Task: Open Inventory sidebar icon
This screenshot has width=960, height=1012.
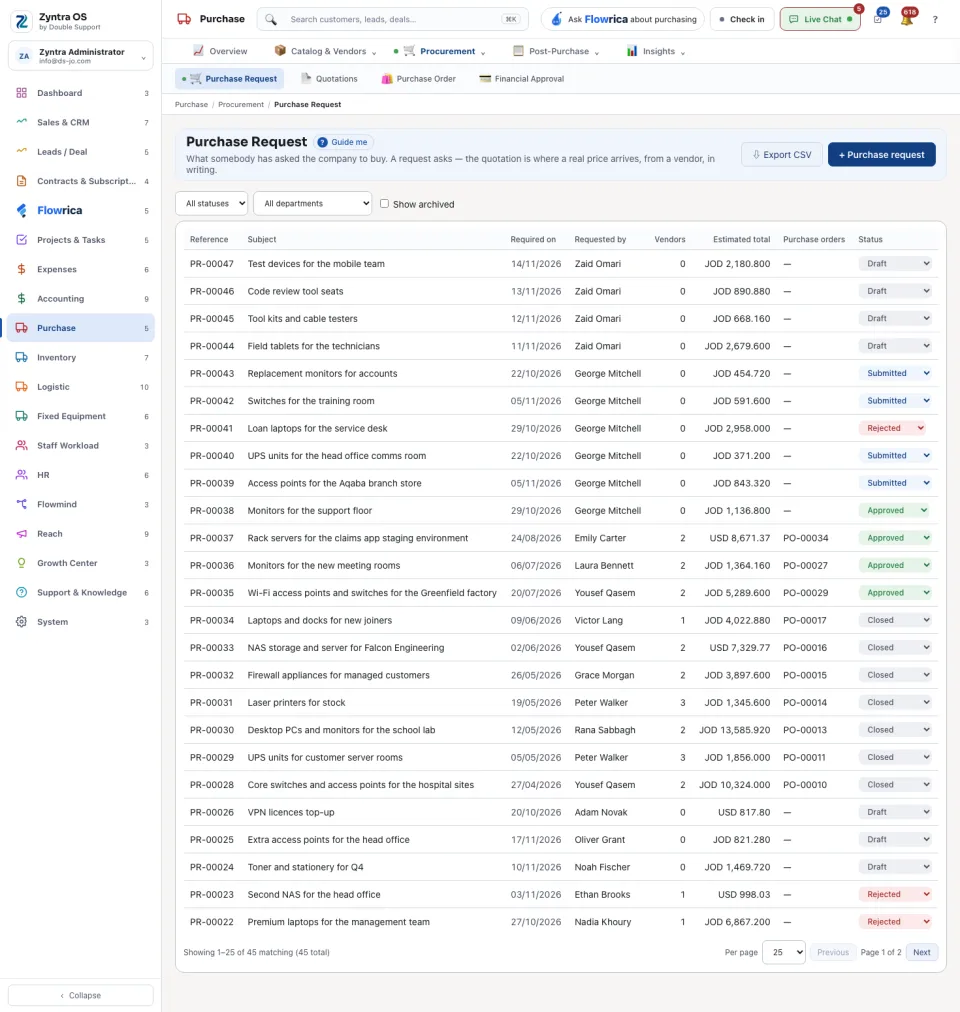Action: coord(21,357)
